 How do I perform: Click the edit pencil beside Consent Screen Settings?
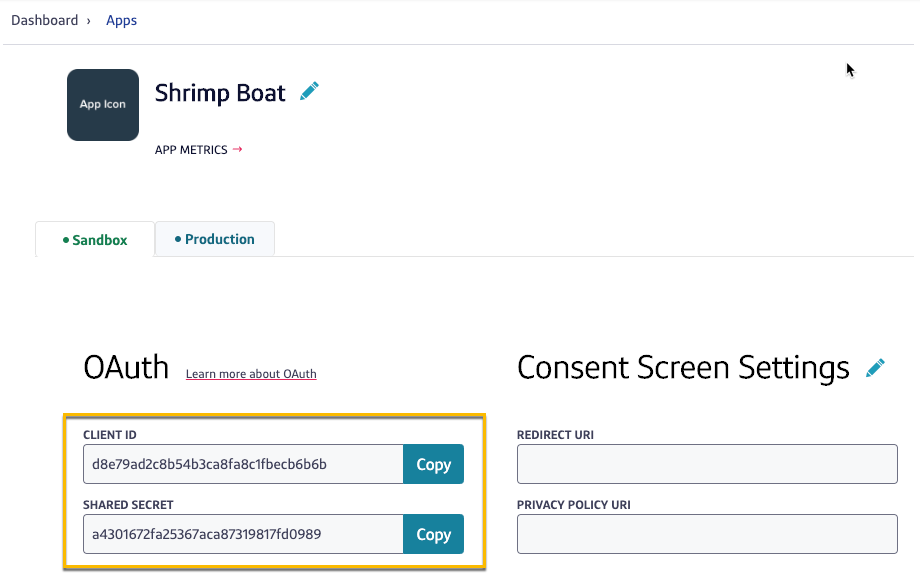(x=875, y=368)
